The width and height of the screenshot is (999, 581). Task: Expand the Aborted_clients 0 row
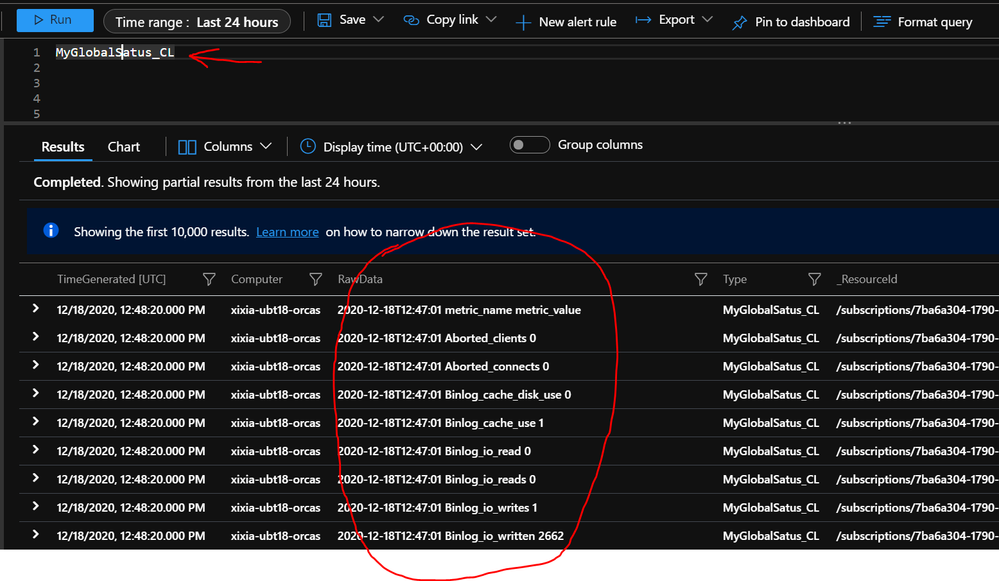(x=36, y=337)
